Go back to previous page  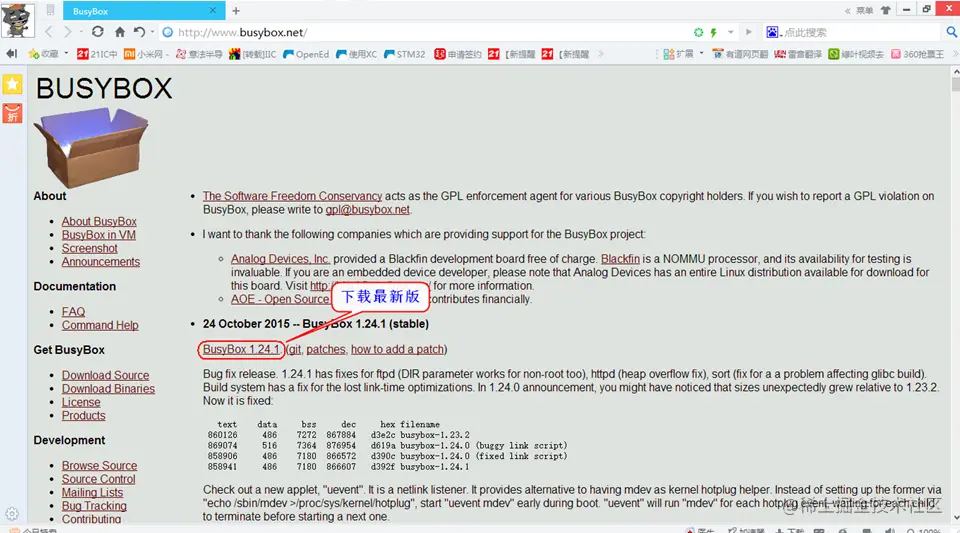pyautogui.click(x=50, y=32)
